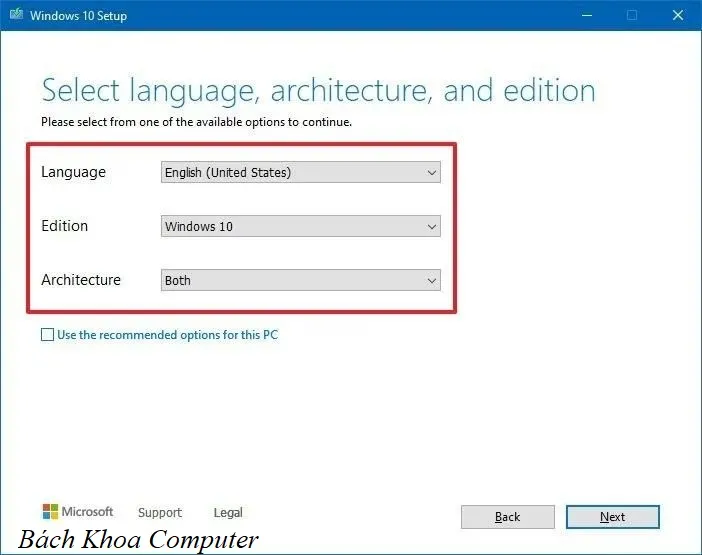The height and width of the screenshot is (555, 702).
Task: Open the Legal link
Action: click(x=228, y=513)
